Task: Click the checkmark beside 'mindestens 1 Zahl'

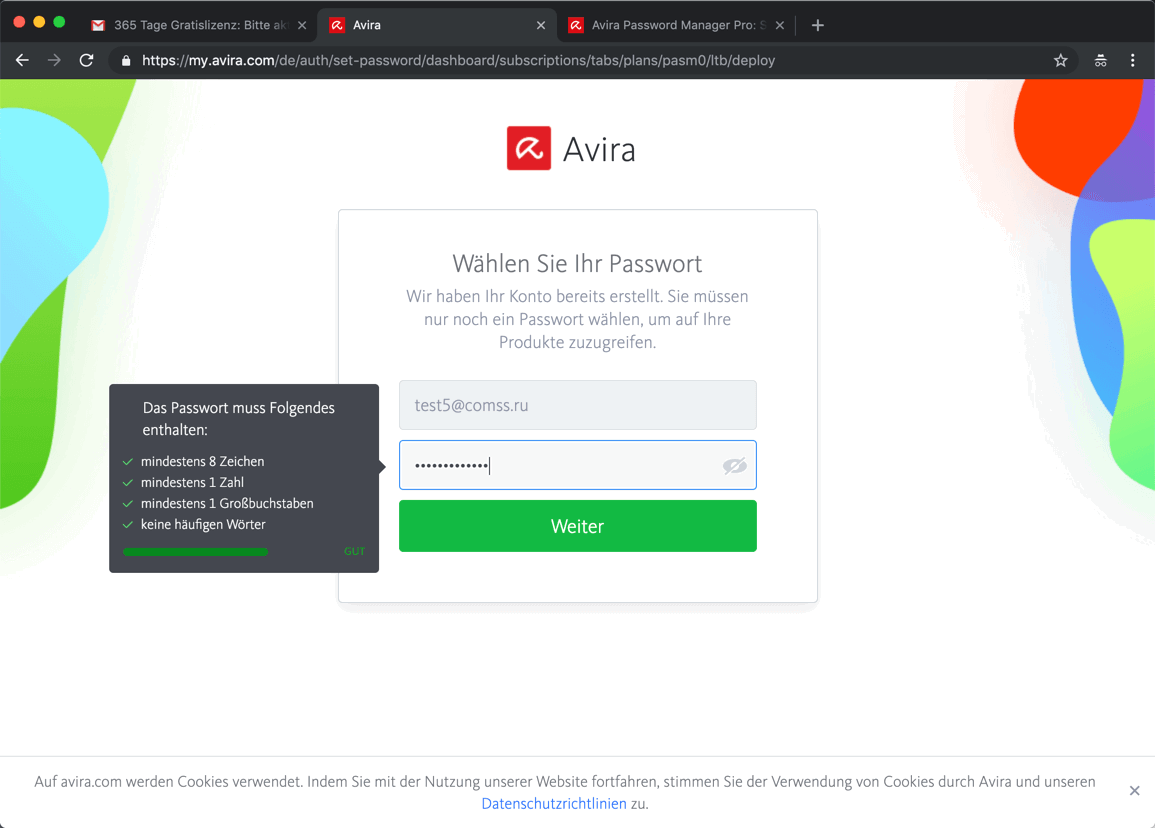Action: pos(127,483)
